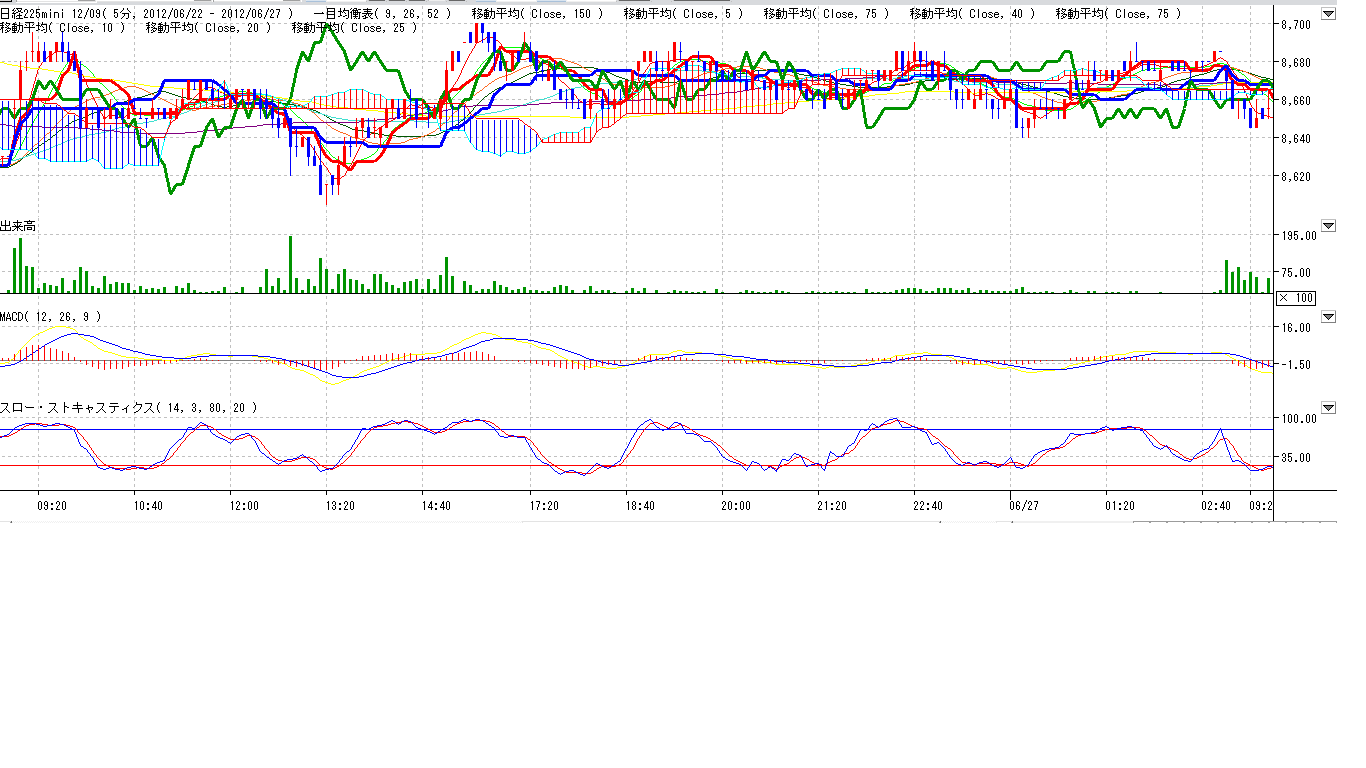The height and width of the screenshot is (768, 1366).
Task: Select the 移動平均 (Close, 10) legend label
Action: pos(63,28)
